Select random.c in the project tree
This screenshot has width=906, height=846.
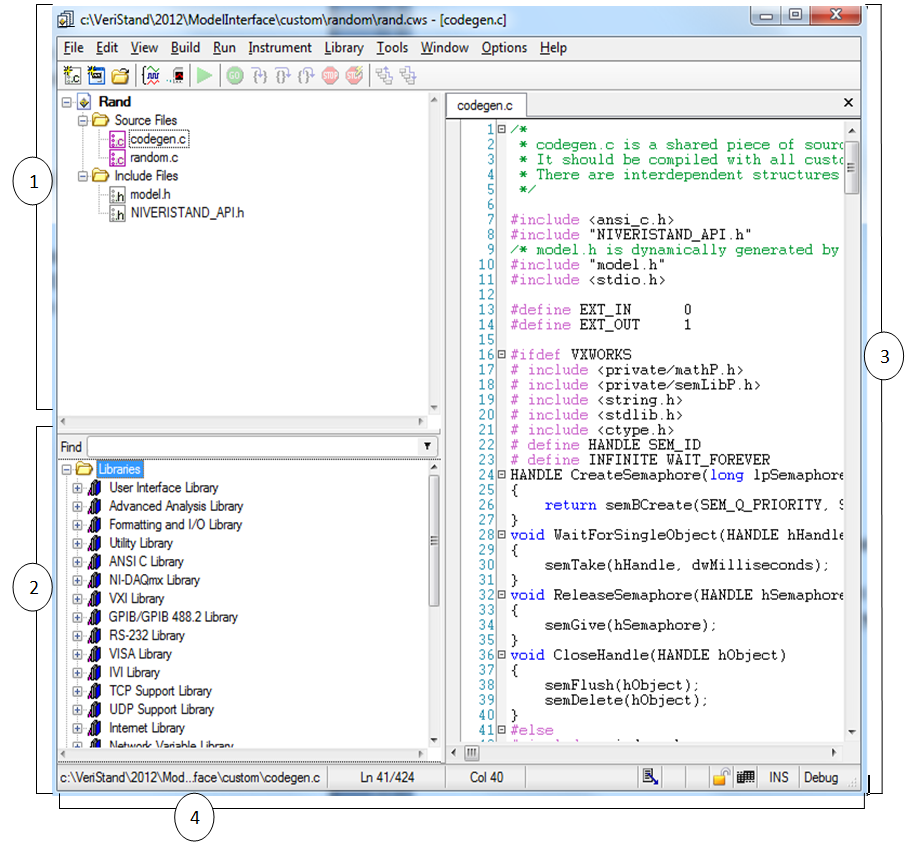[x=153, y=157]
